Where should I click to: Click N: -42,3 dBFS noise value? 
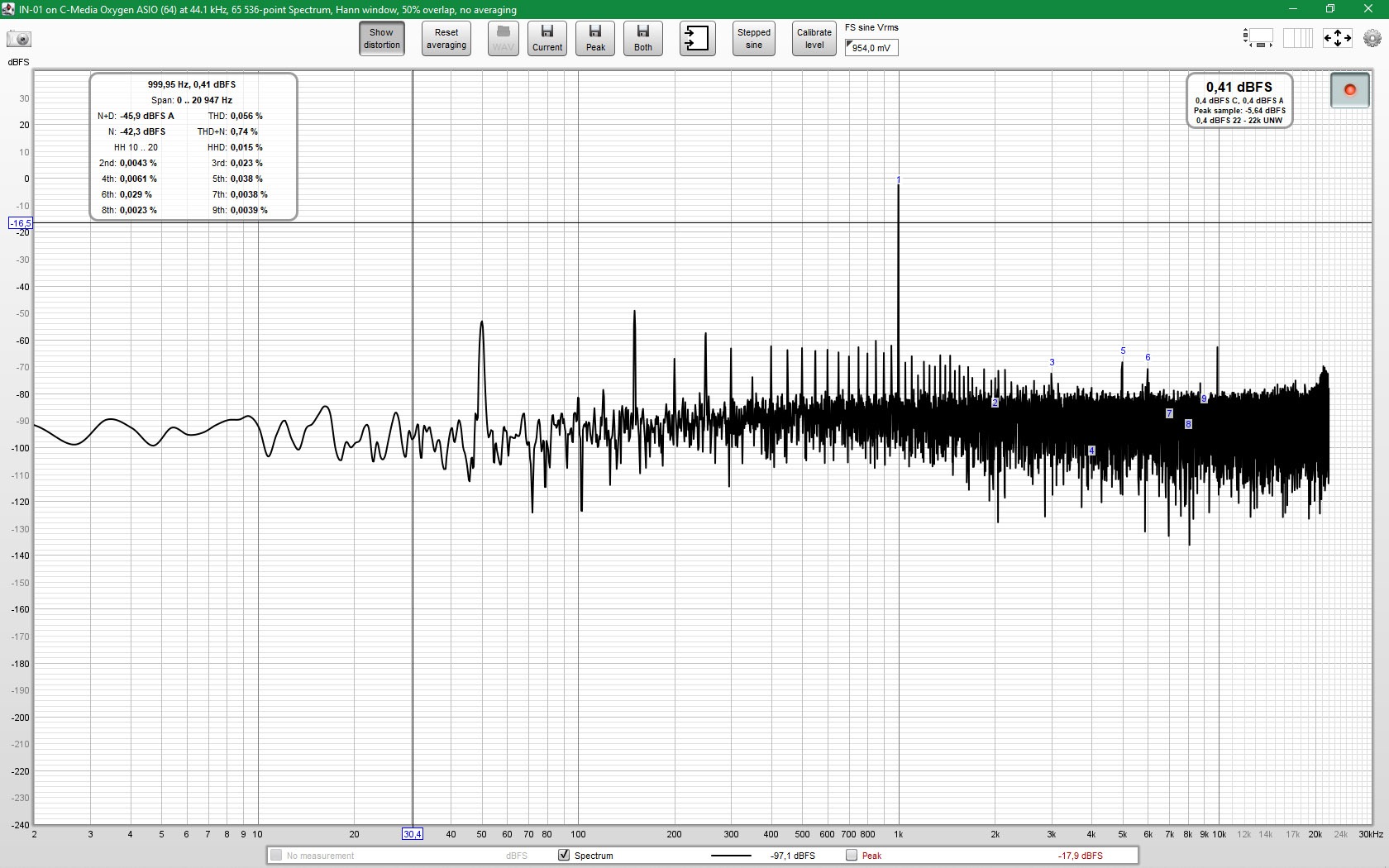click(x=143, y=131)
